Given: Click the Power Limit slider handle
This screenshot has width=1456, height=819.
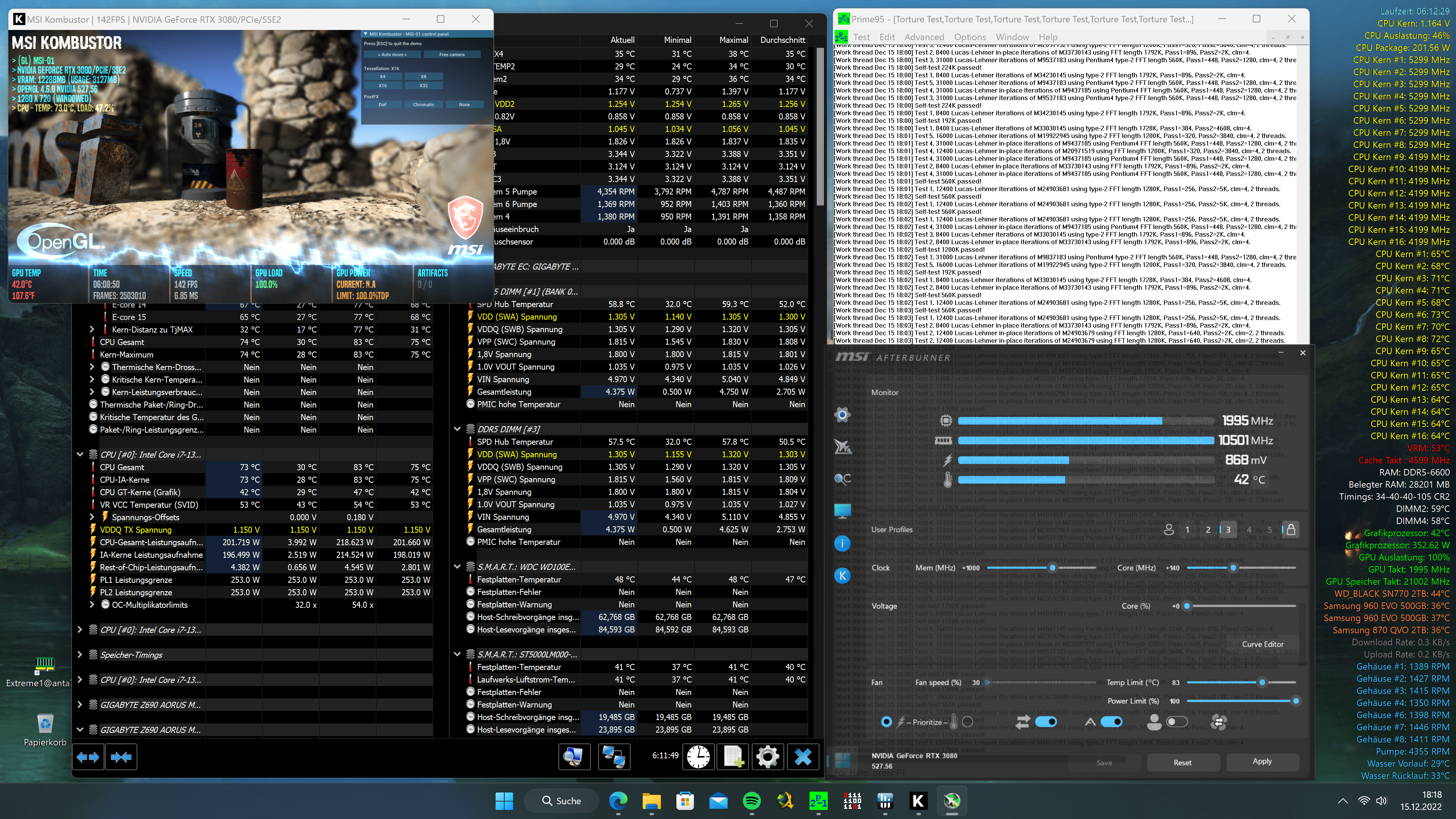Looking at the screenshot, I should point(1296,701).
